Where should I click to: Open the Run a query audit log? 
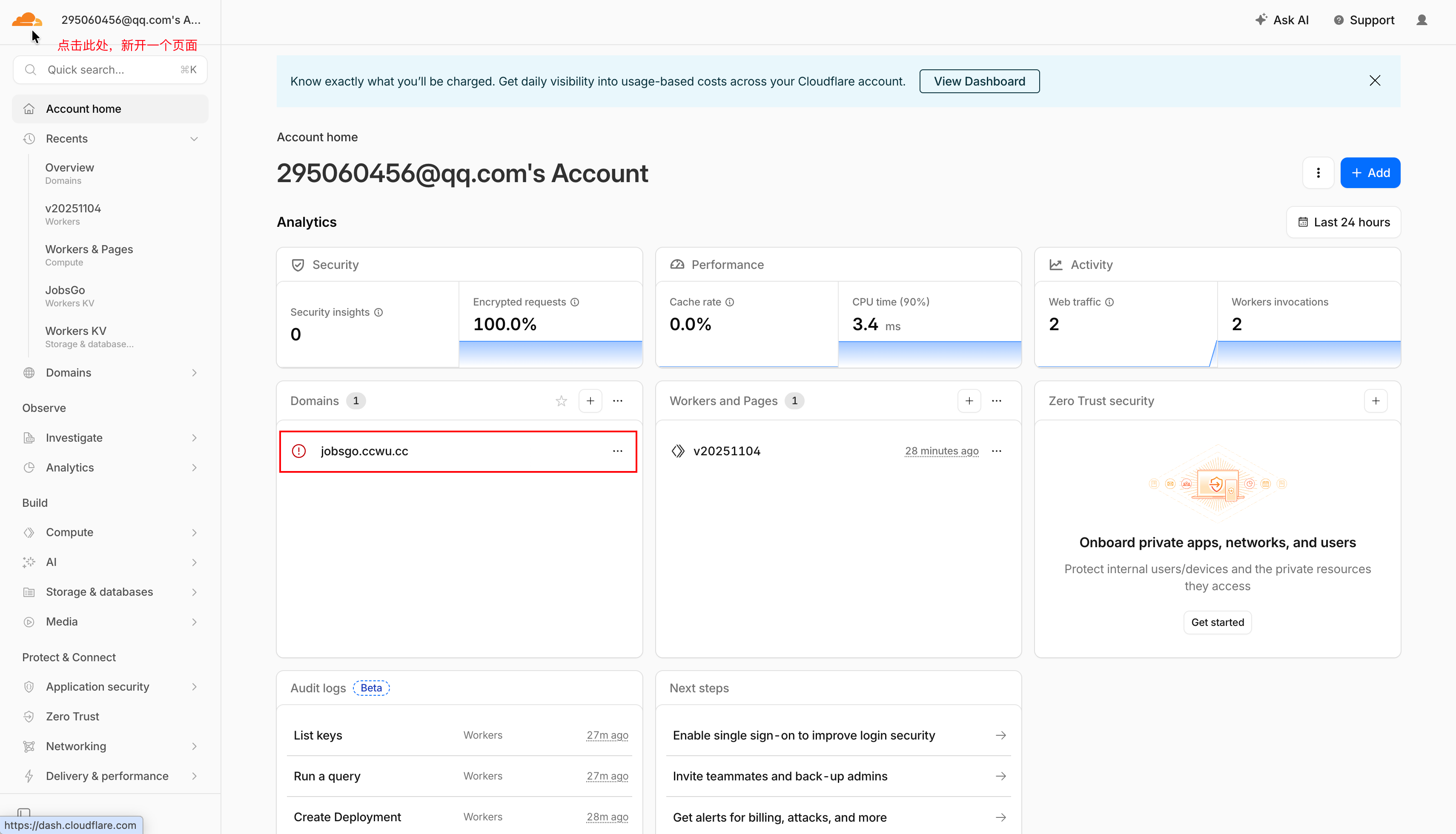[459, 776]
